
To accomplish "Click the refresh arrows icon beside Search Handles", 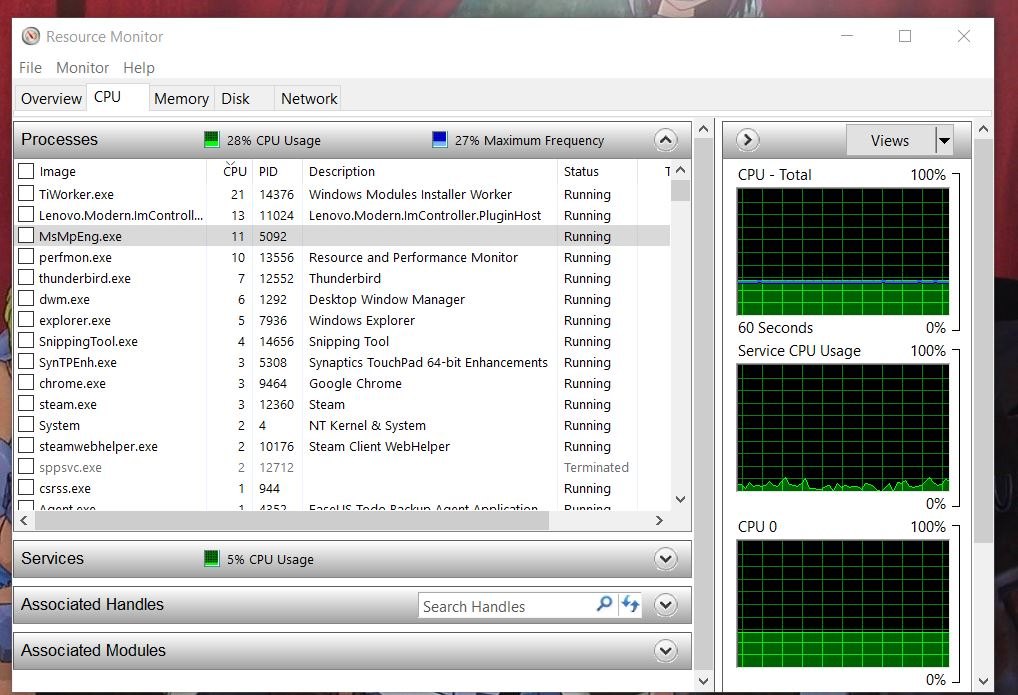I will click(x=630, y=604).
